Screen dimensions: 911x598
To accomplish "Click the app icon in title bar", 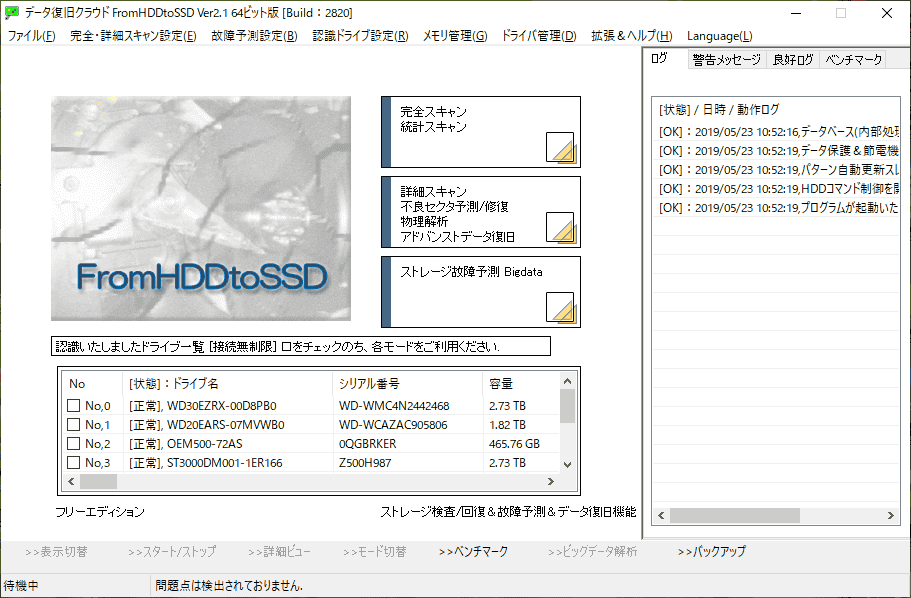I will click(x=12, y=13).
